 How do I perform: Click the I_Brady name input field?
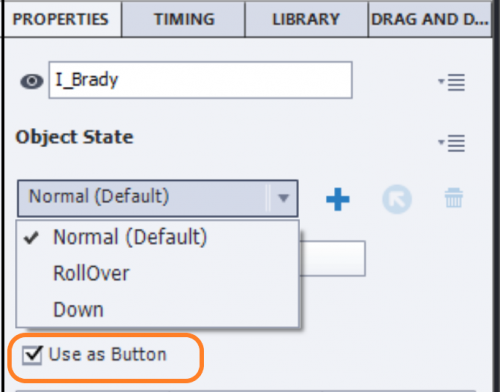point(200,80)
